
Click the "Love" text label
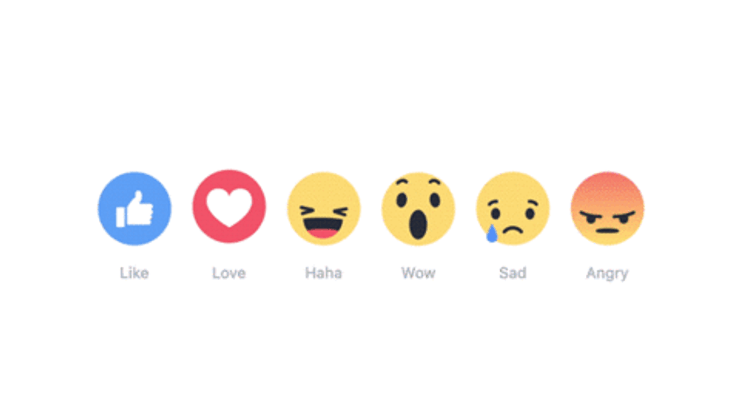229,273
